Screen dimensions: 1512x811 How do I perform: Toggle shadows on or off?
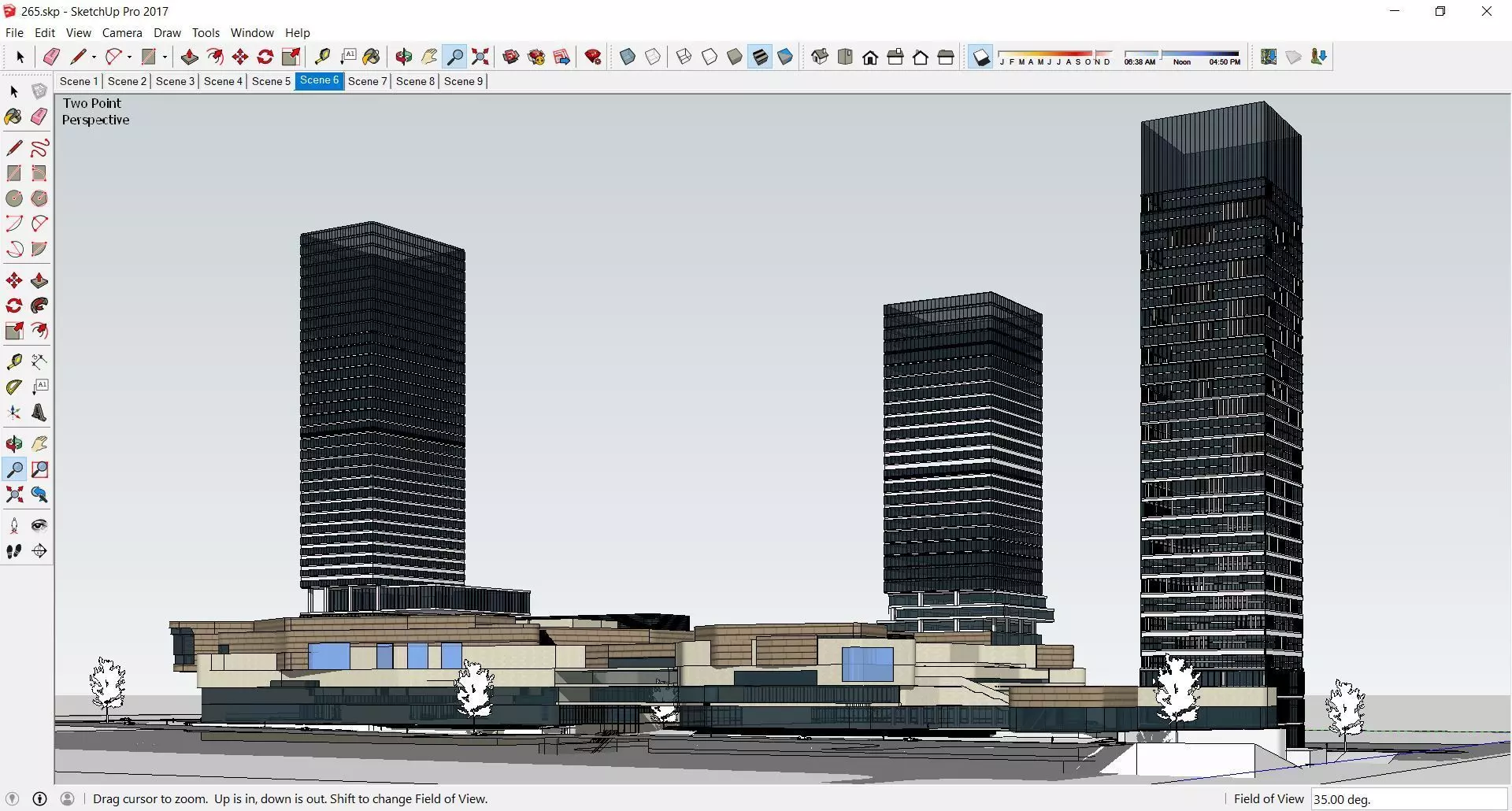click(981, 57)
